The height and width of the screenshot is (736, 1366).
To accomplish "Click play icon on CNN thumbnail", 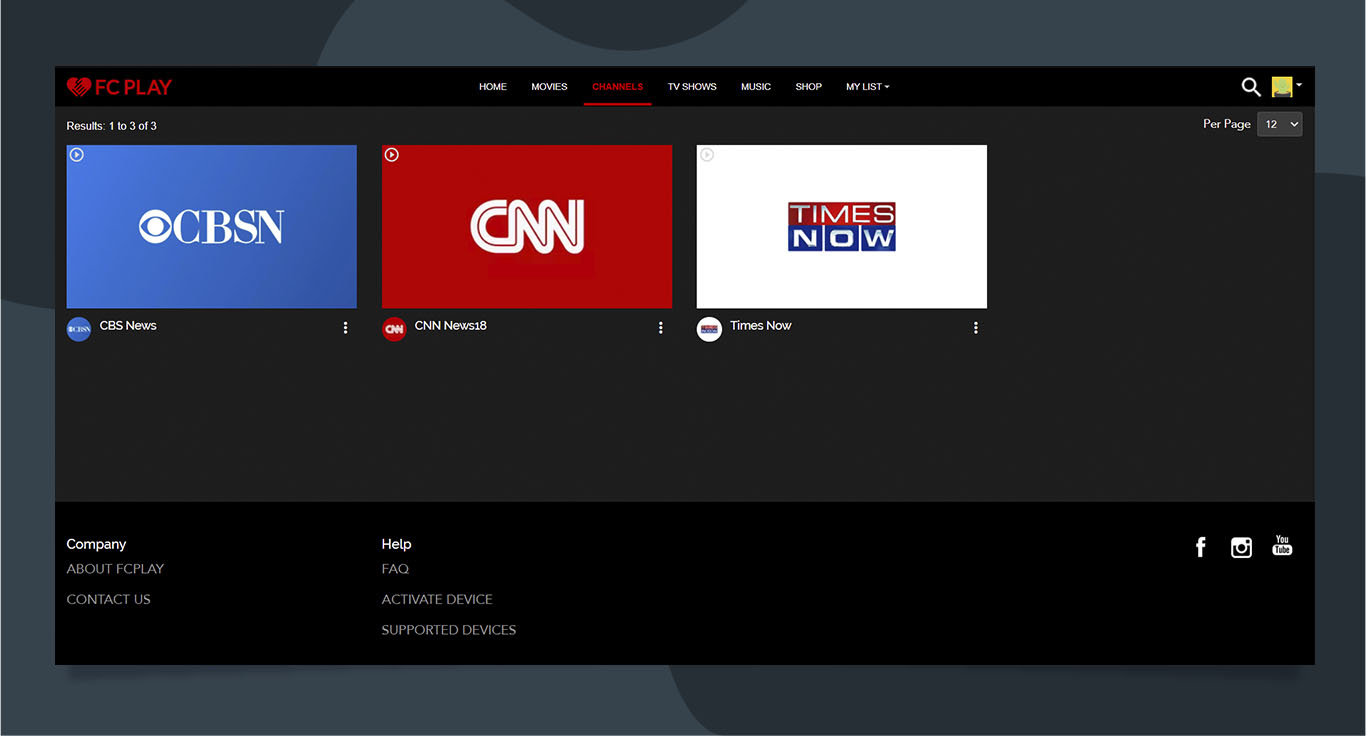I will 392,155.
